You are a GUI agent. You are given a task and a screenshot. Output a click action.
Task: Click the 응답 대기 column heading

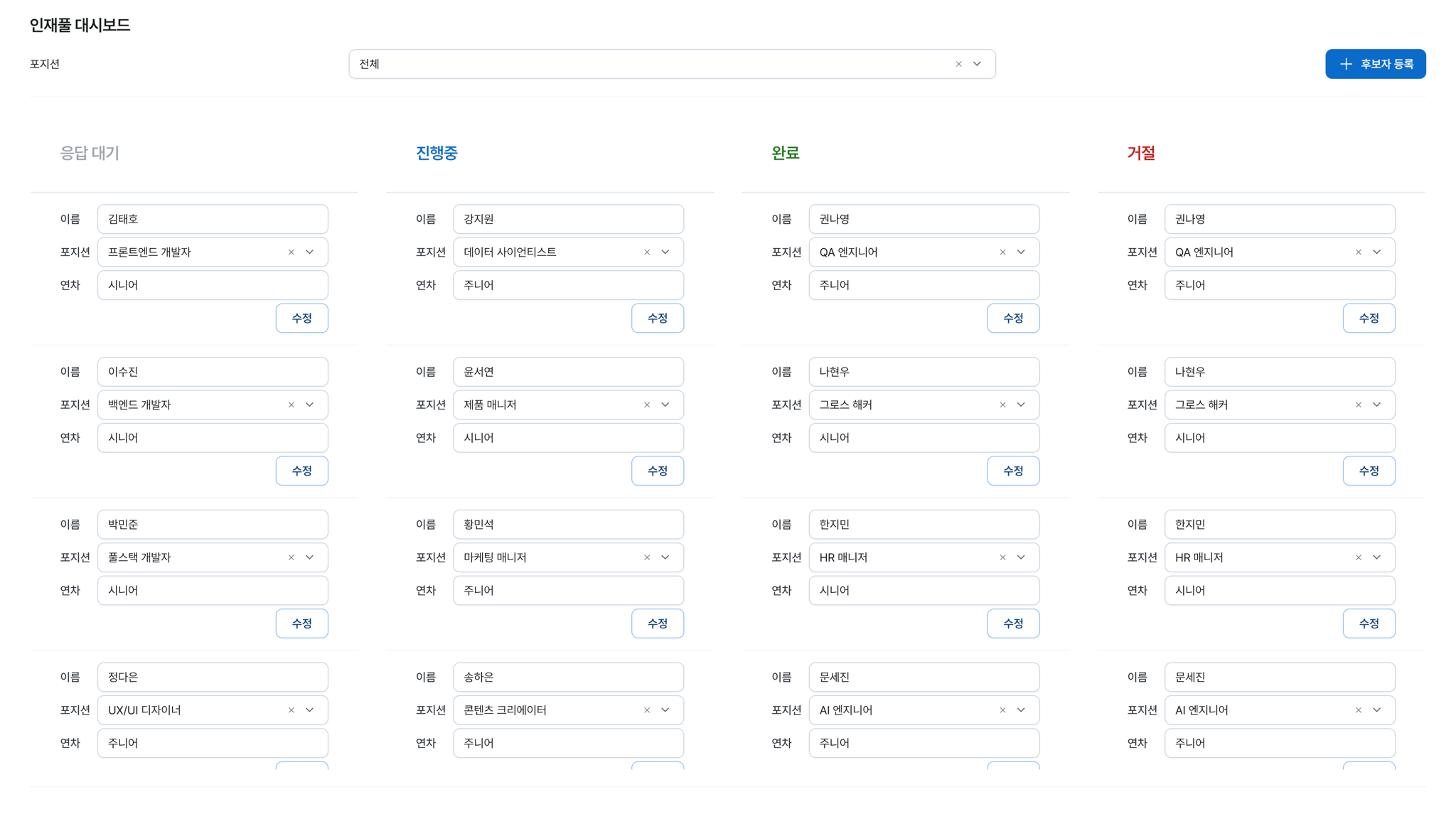pyautogui.click(x=90, y=153)
